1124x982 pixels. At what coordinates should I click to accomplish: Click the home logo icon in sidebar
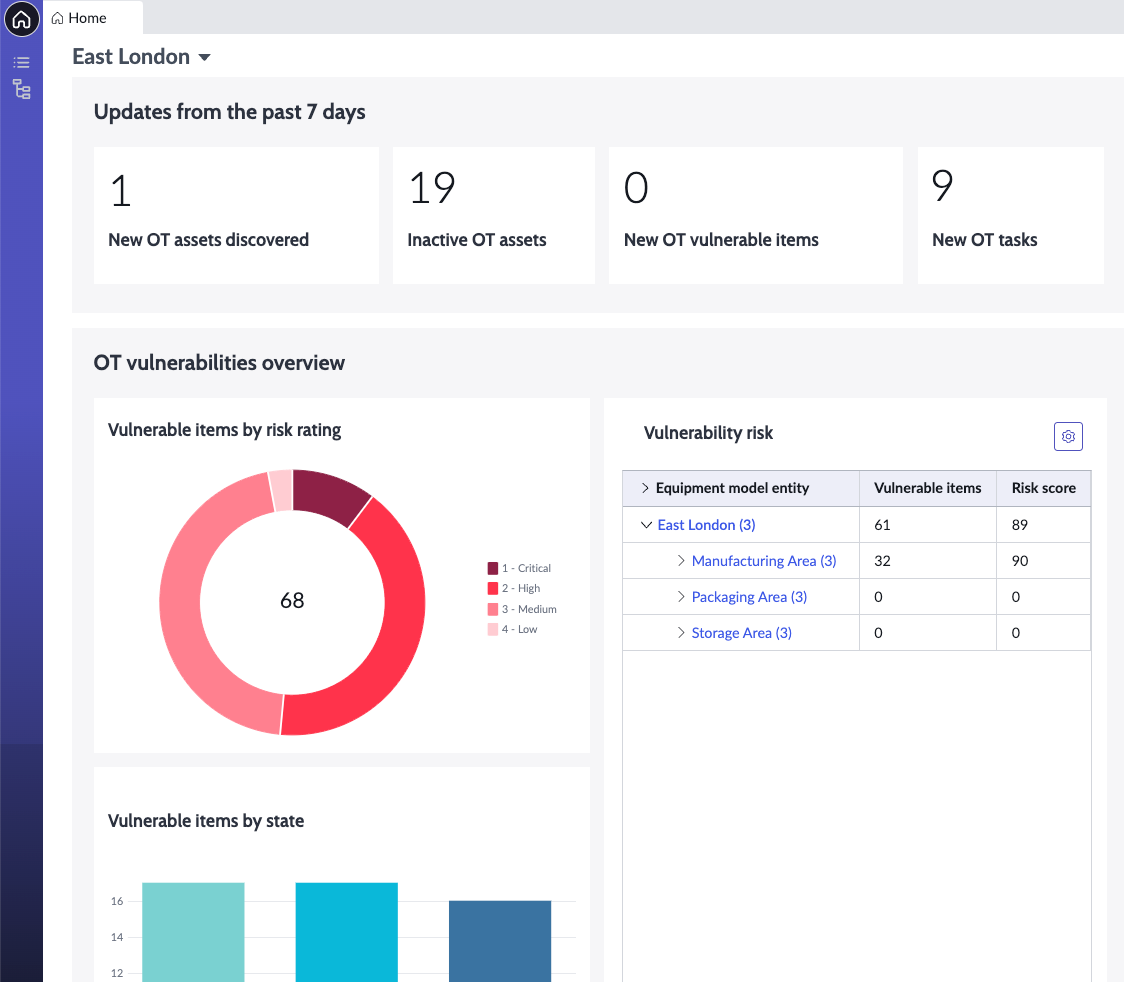point(22,19)
